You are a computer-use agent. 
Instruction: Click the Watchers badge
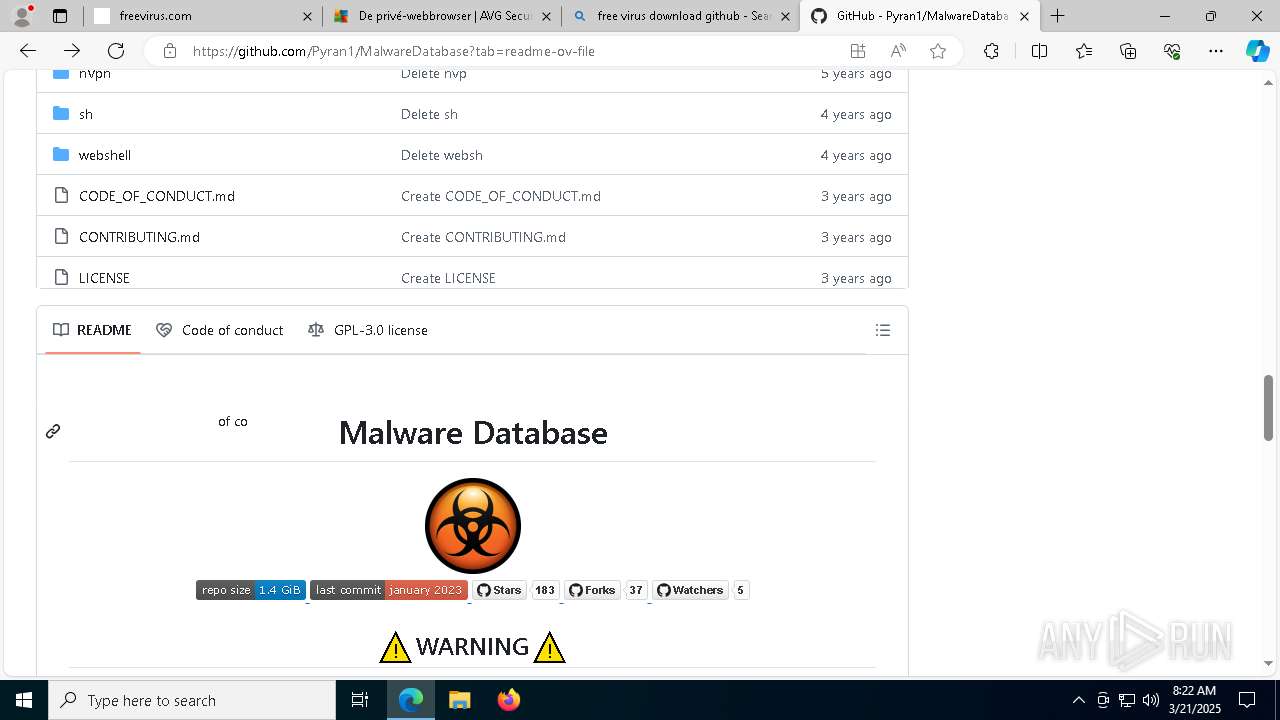click(x=690, y=590)
